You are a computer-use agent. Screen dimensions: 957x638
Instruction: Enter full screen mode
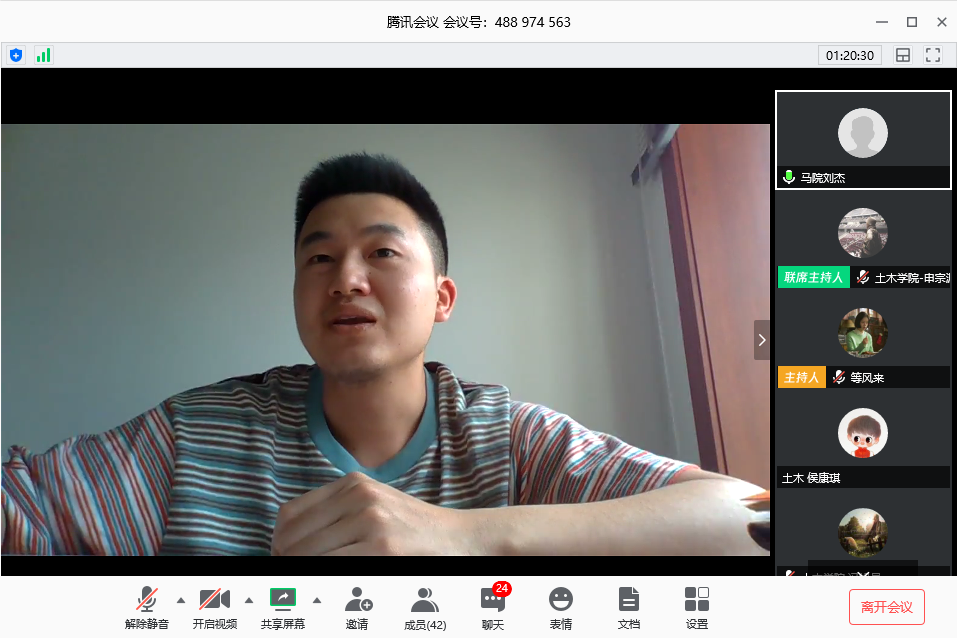coord(933,56)
